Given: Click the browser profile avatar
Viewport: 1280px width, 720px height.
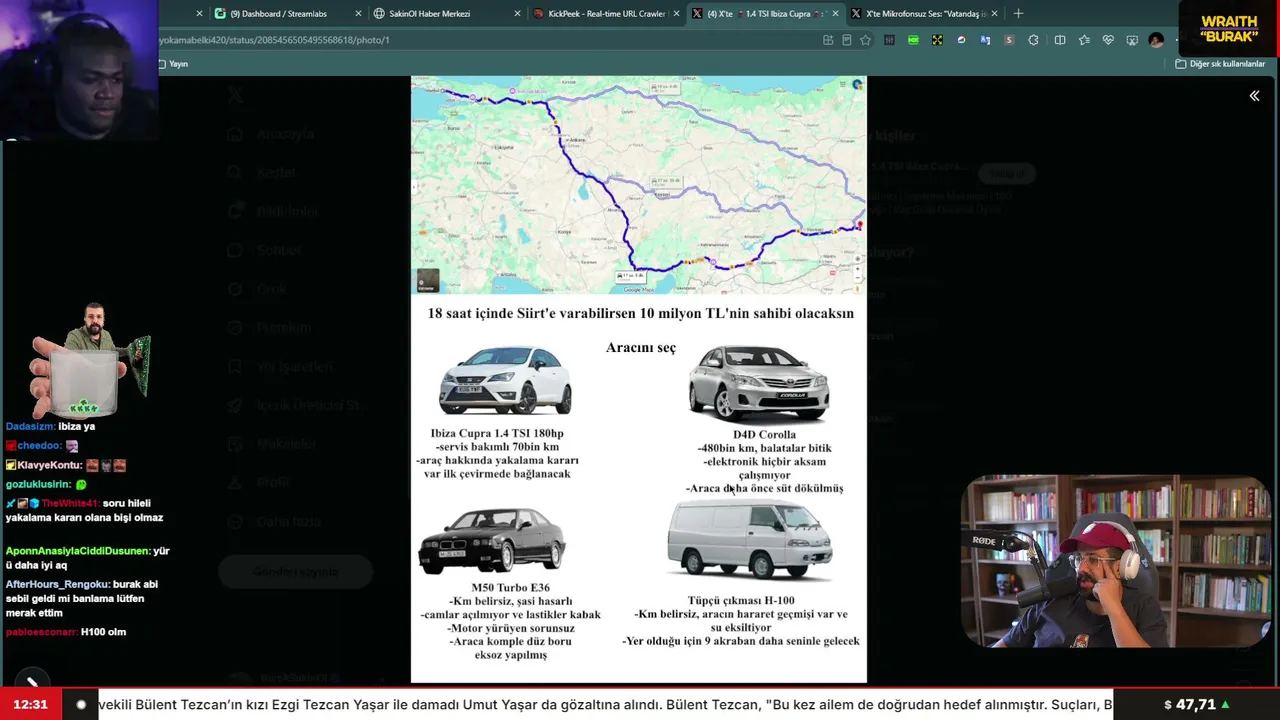Looking at the screenshot, I should [x=1156, y=40].
